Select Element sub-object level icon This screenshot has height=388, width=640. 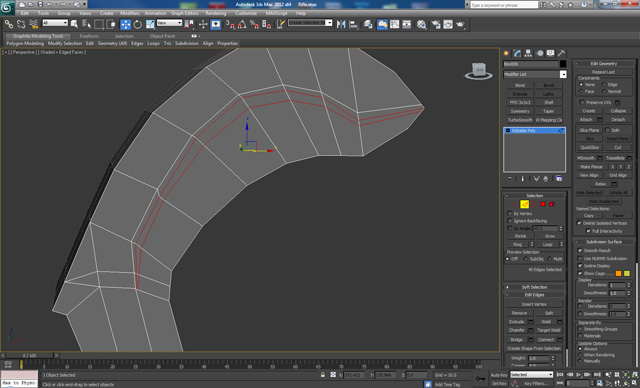(552, 204)
